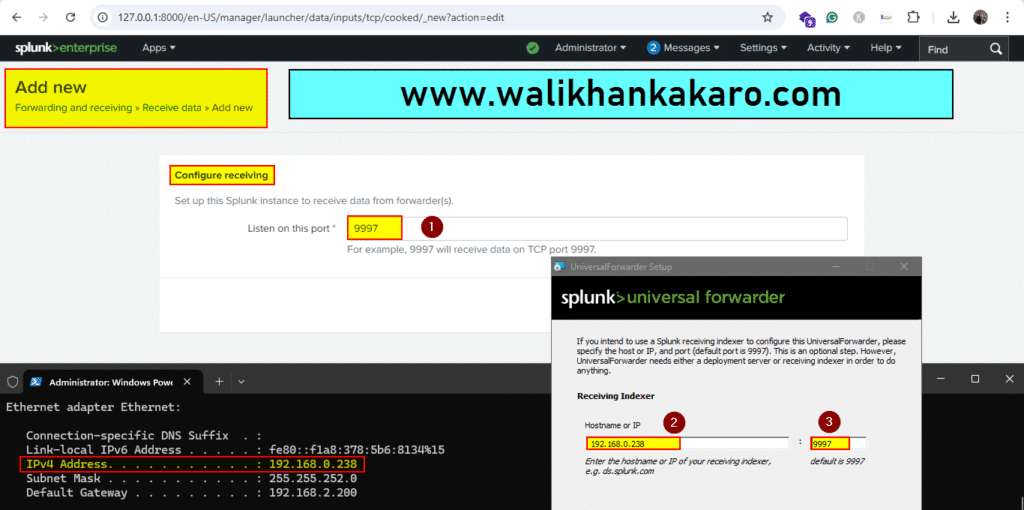1024x510 pixels.
Task: Open Receive data breadcrumb link
Action: 172,108
